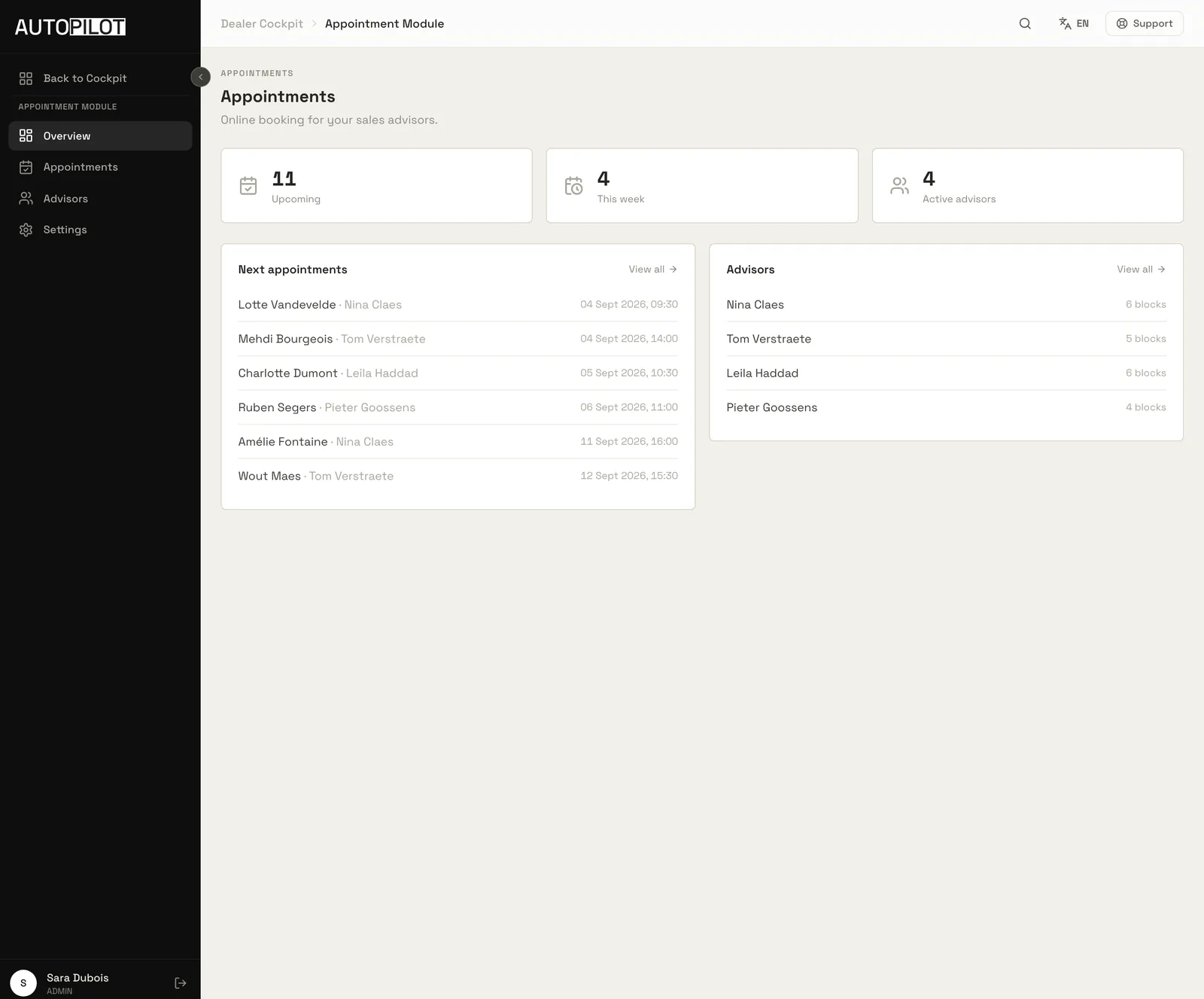Screen dimensions: 1204x999
Task: Click the date 06 Sept 2026, 11:00
Action: tap(629, 407)
